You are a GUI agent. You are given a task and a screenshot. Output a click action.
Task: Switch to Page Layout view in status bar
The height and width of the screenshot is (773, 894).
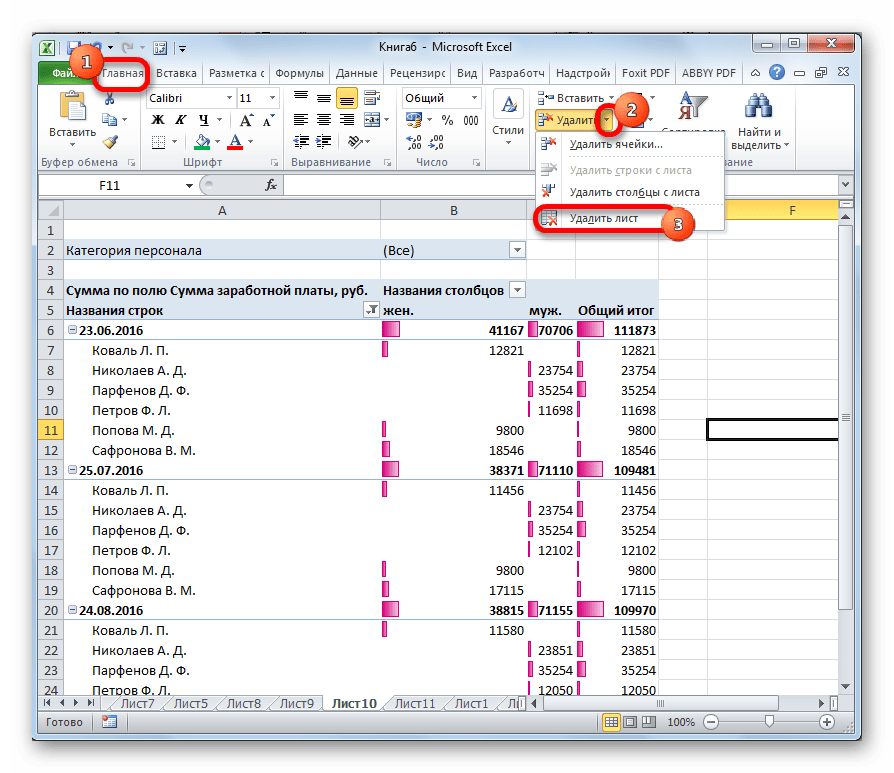pos(630,722)
